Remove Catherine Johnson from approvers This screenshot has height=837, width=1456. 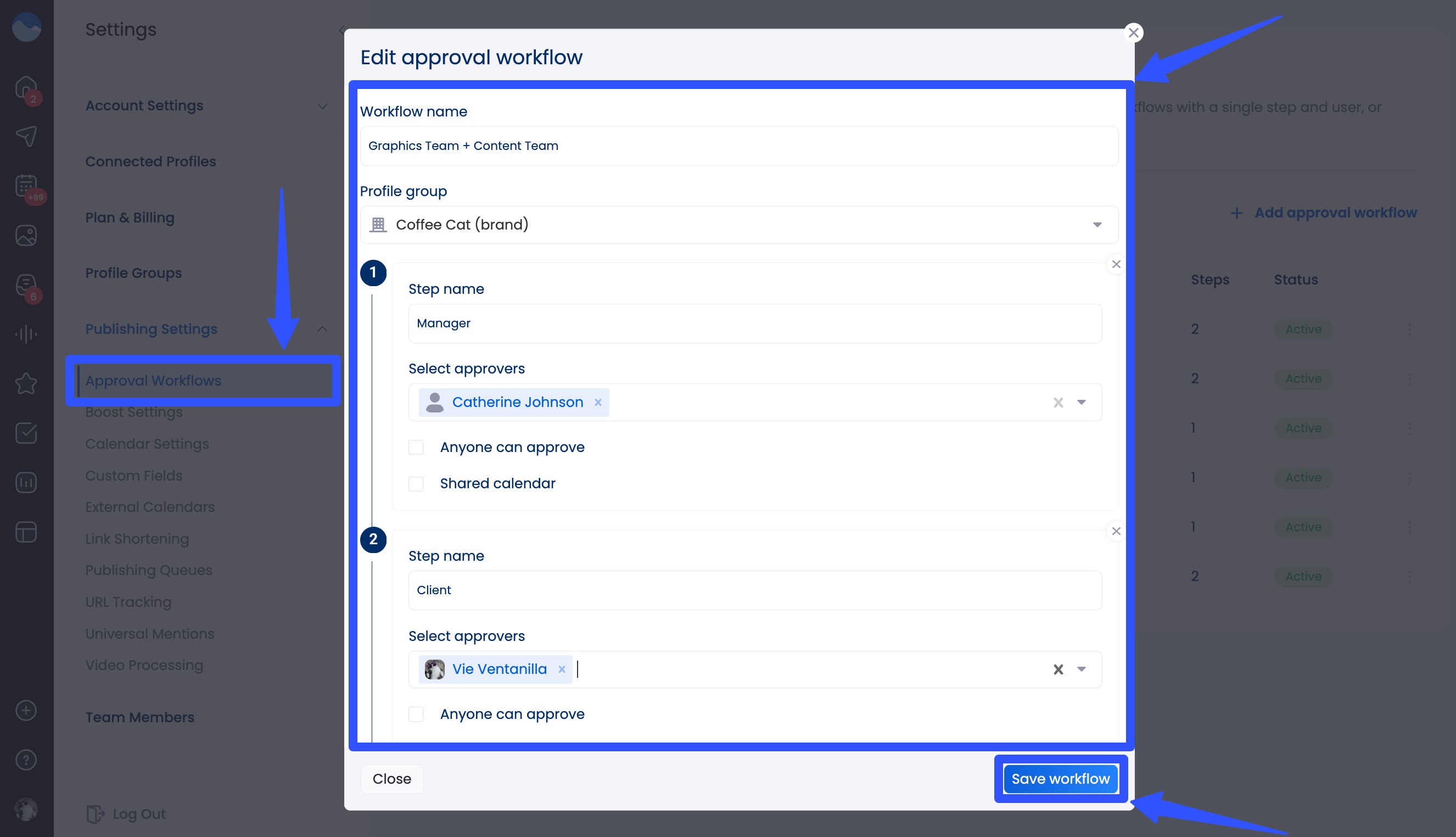tap(598, 403)
